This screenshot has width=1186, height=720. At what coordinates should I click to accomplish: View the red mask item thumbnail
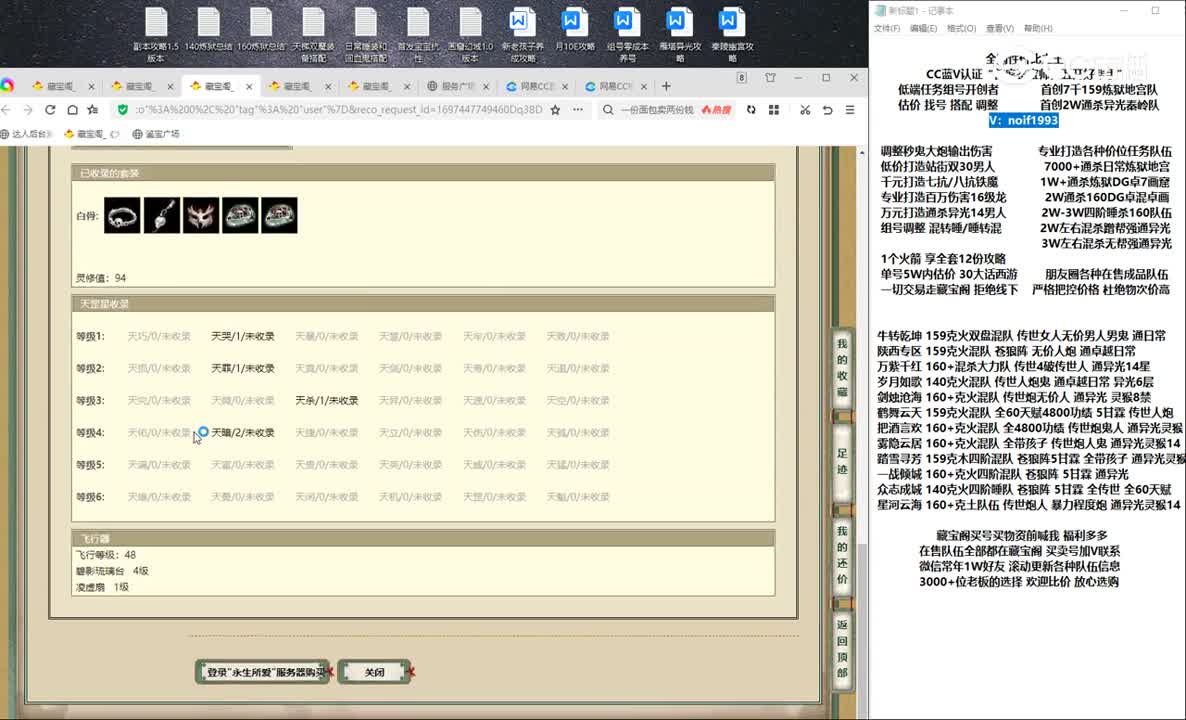point(200,216)
